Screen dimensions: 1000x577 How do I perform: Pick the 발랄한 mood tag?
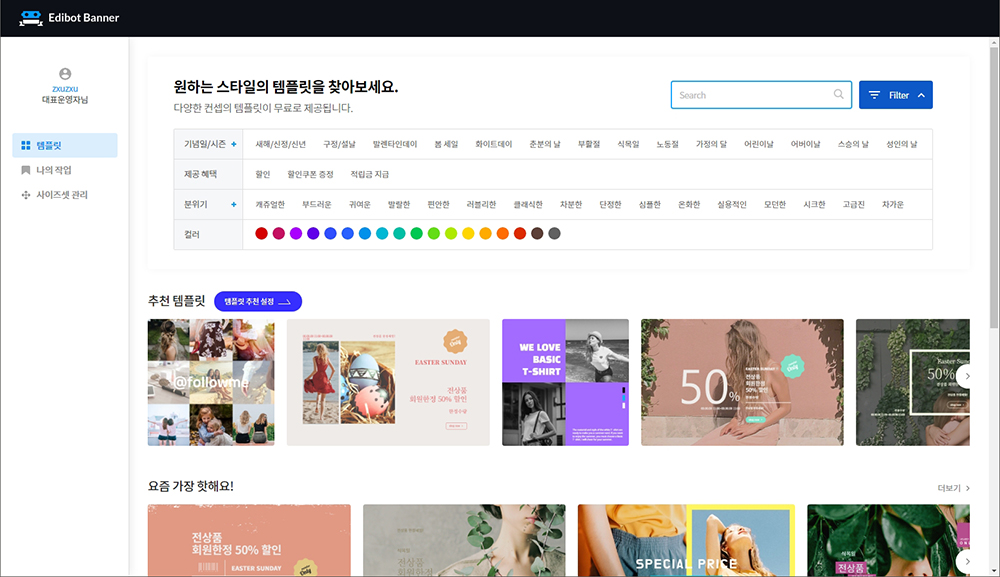(x=399, y=205)
